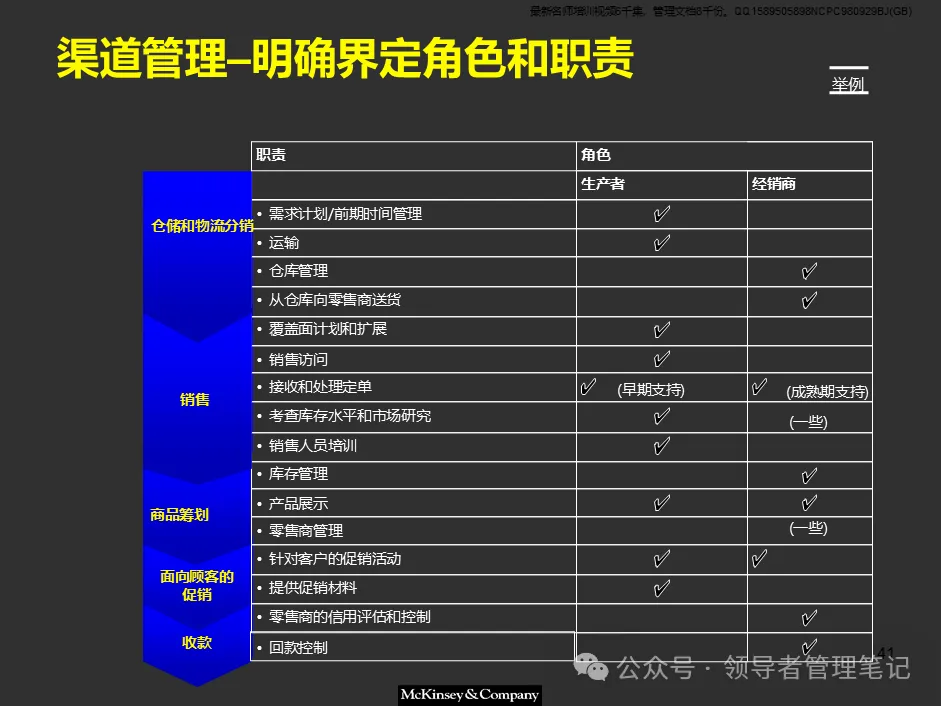The image size is (941, 706).
Task: Click the 经销商 checkmark in the 从仓库向零售商送货 row
Action: (809, 300)
